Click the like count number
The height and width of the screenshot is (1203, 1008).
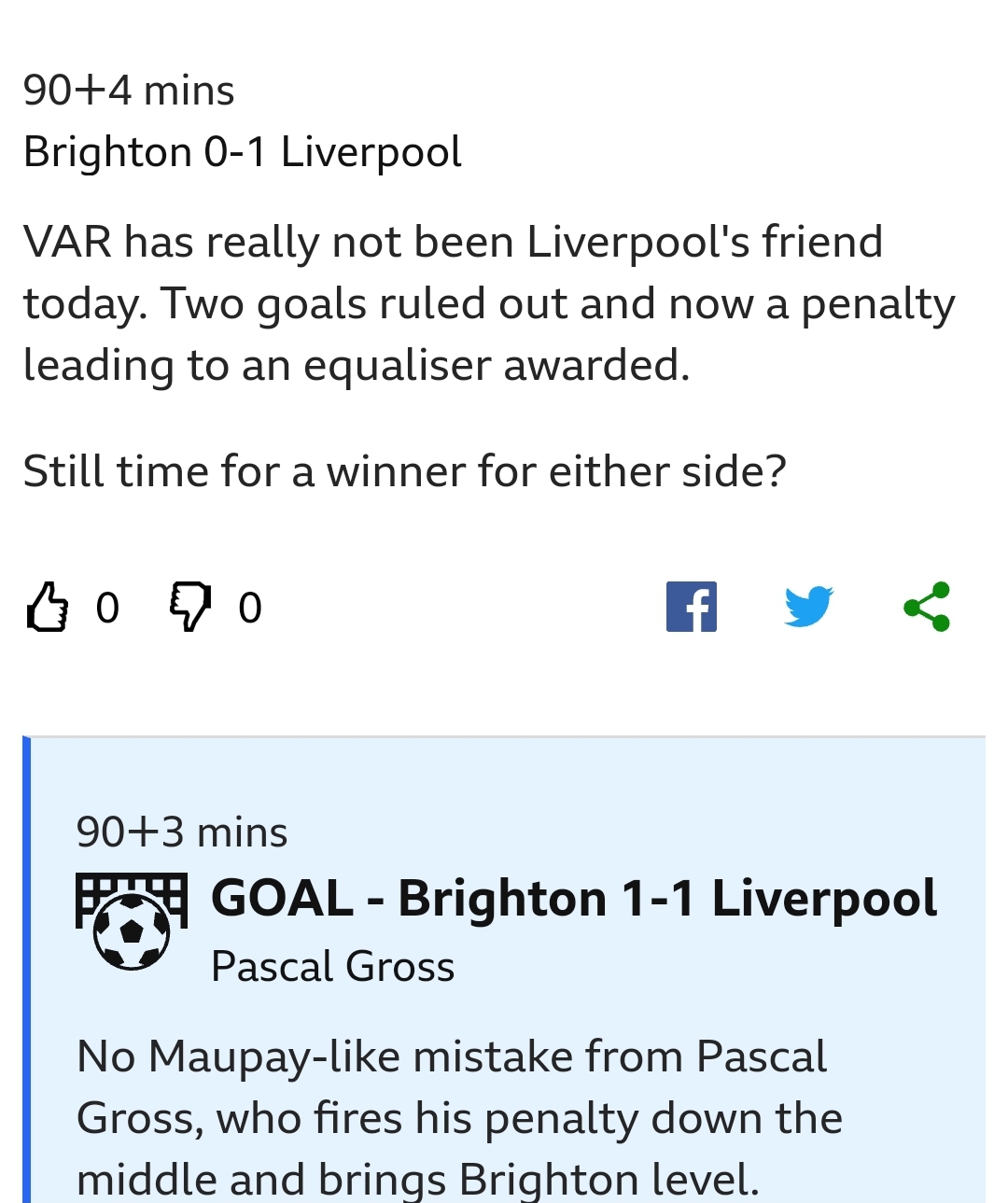click(107, 608)
